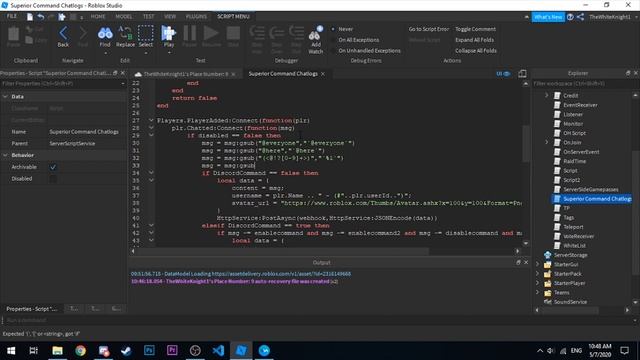Image resolution: width=640 pixels, height=360 pixels.
Task: Switch to TheWhiteKnight1's Place document tab
Action: (x=186, y=74)
